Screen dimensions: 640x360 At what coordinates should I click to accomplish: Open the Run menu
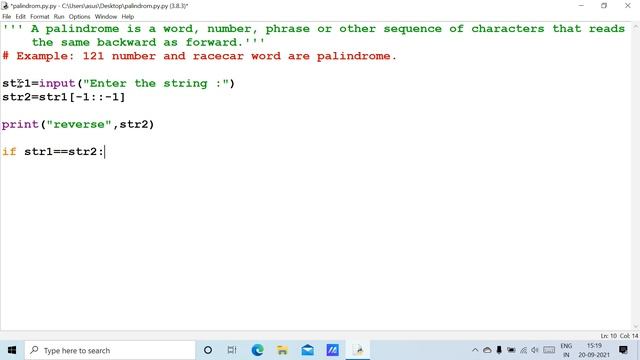click(x=59, y=17)
